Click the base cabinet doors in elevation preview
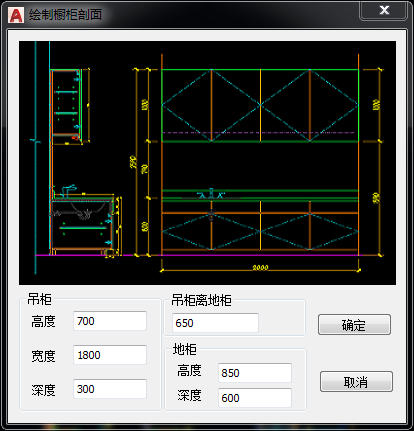Image resolution: width=414 pixels, height=431 pixels. point(260,231)
